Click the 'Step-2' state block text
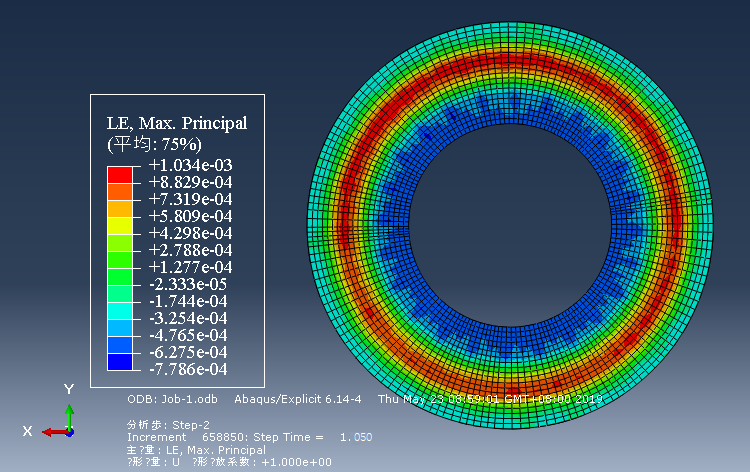750x472 pixels. (x=191, y=425)
